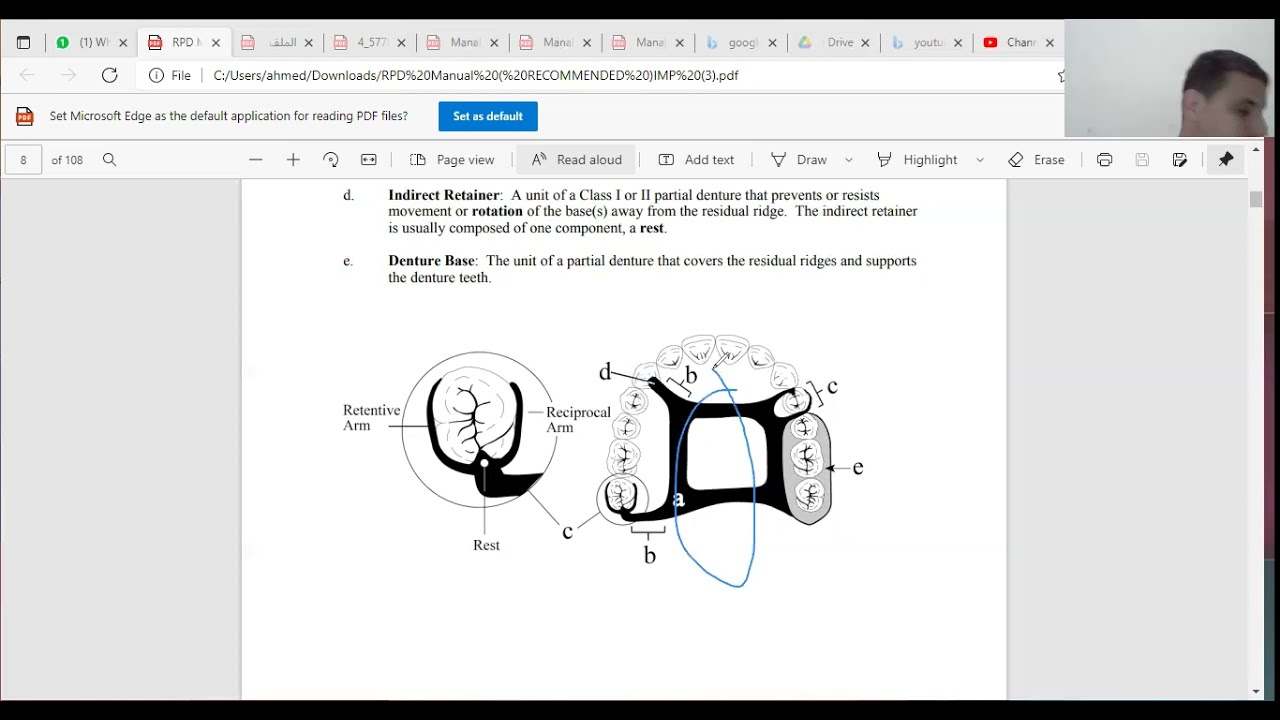1280x720 pixels.
Task: Unpin the PDF toolbar
Action: (1226, 160)
